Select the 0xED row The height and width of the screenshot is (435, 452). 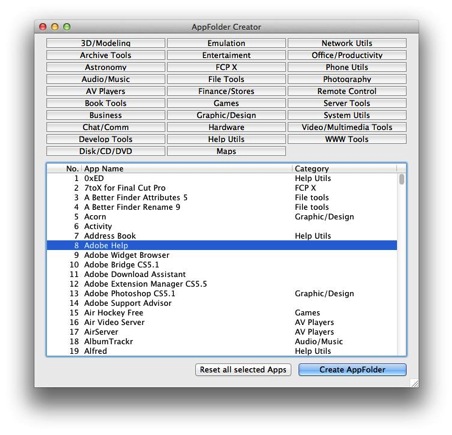click(x=222, y=178)
